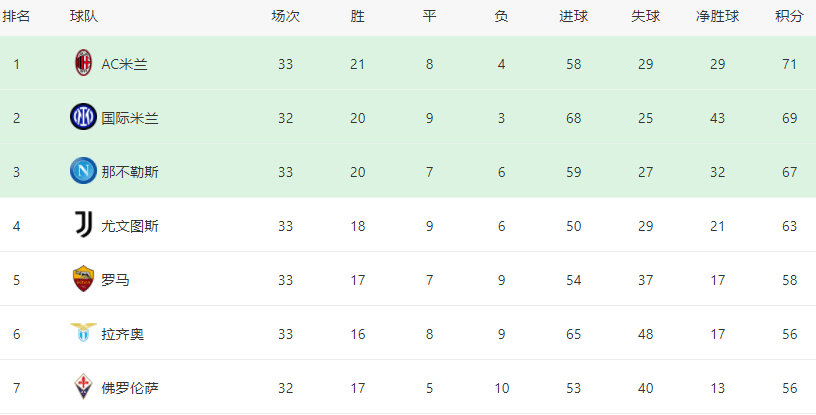Click the Lazio eagle logo

(83, 332)
